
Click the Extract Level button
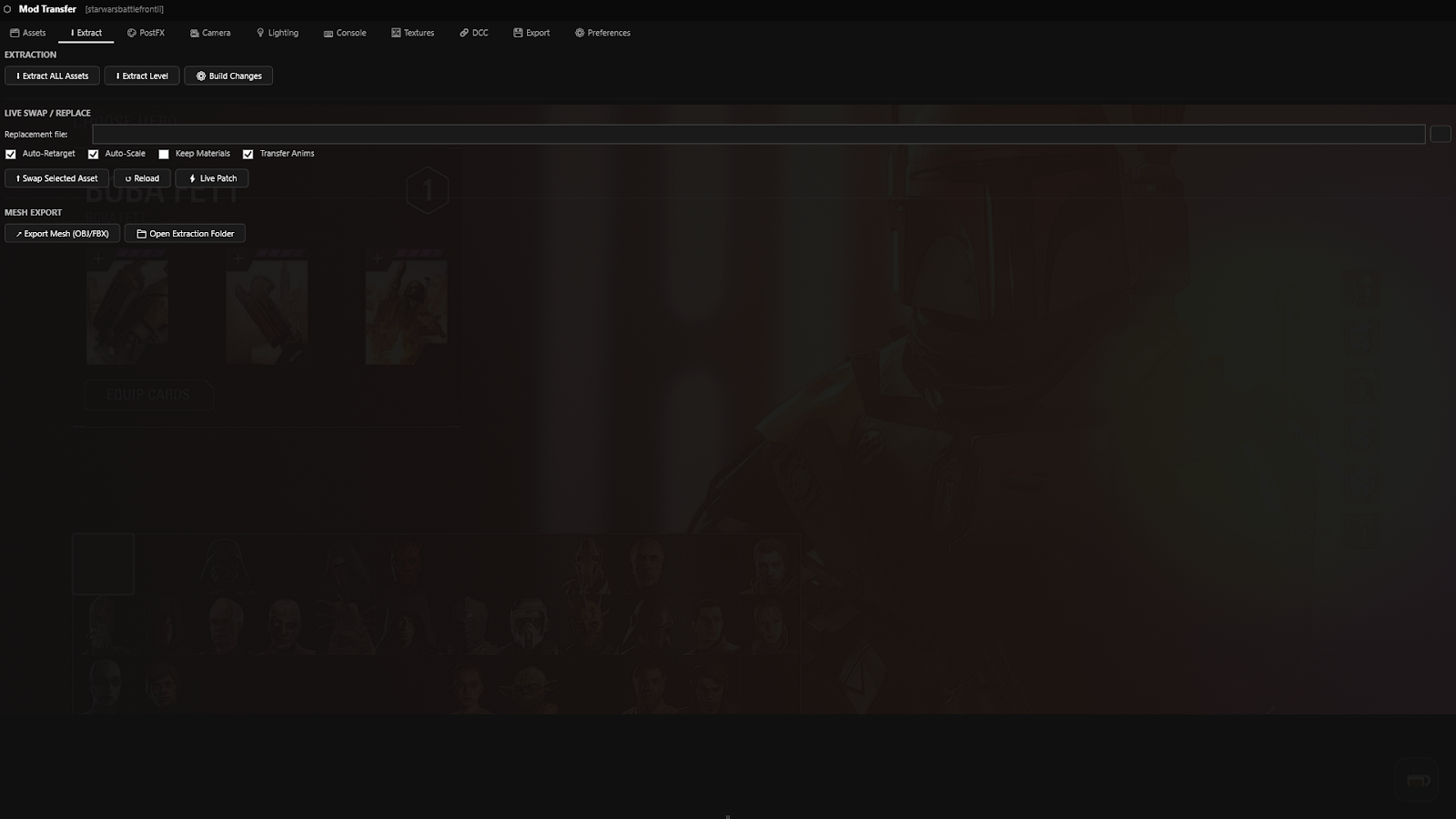tap(142, 76)
